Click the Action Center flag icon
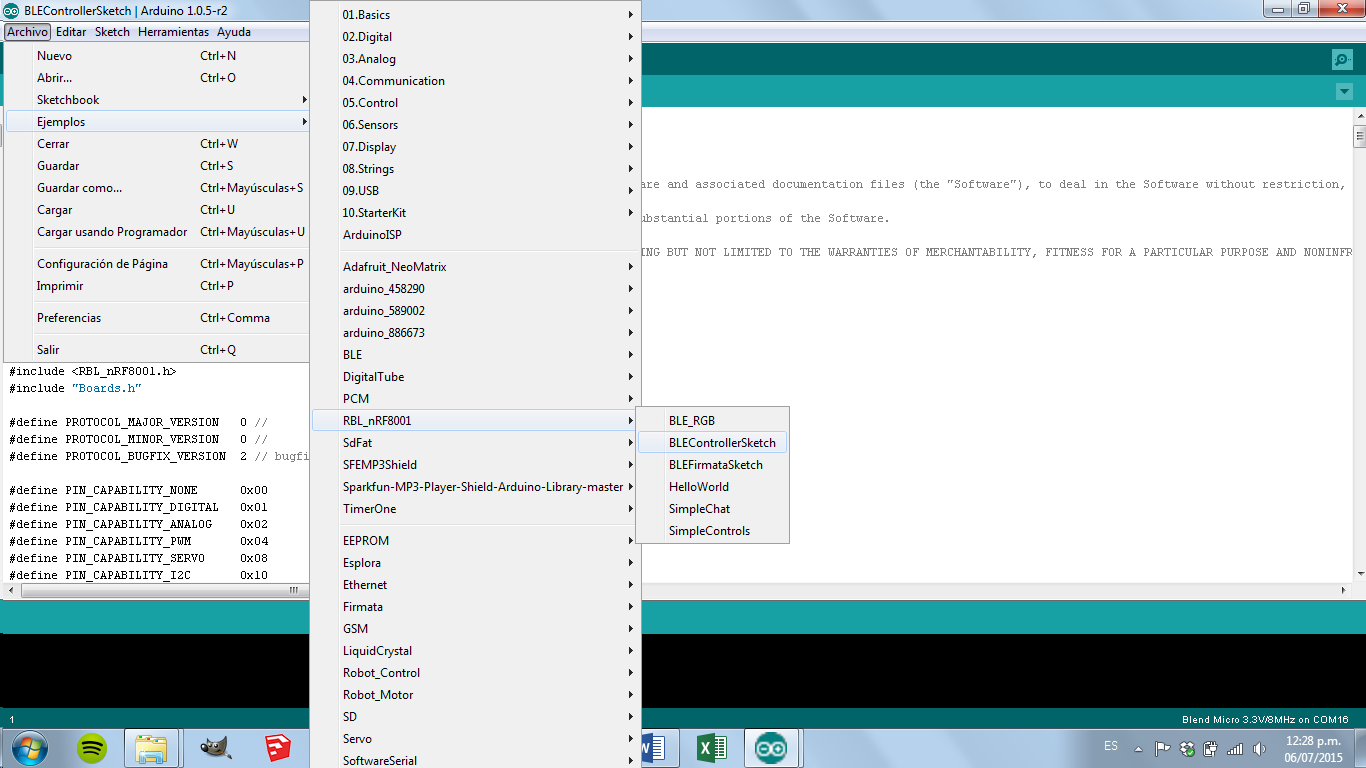 [x=1162, y=748]
